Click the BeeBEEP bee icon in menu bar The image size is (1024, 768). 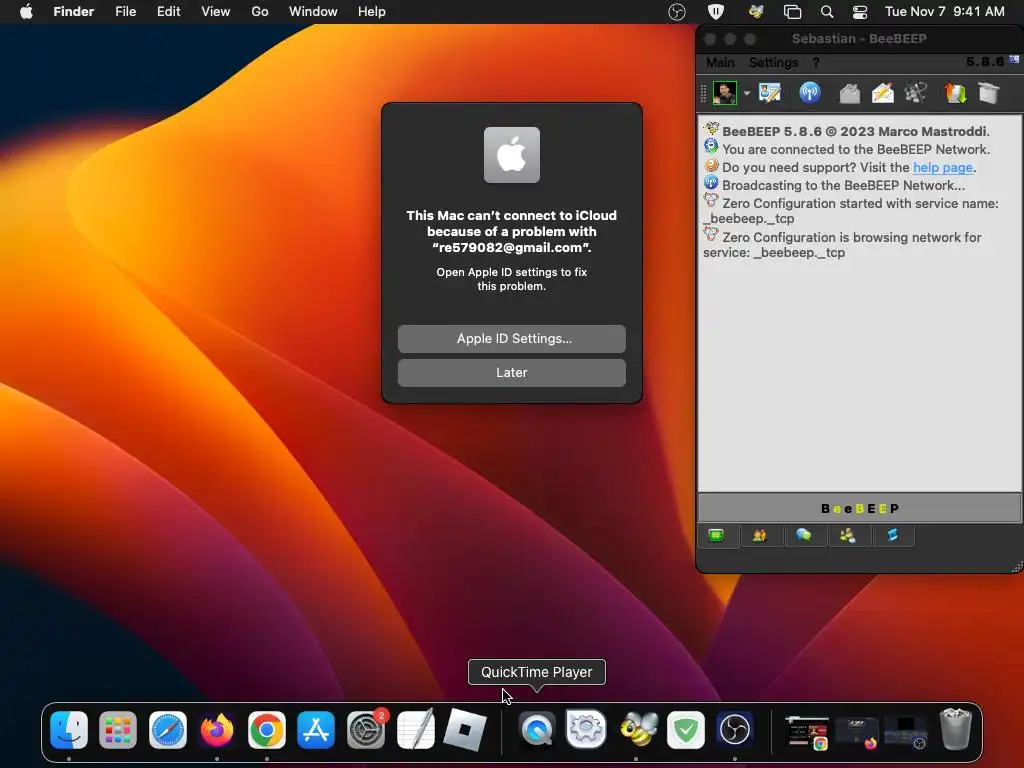point(756,11)
